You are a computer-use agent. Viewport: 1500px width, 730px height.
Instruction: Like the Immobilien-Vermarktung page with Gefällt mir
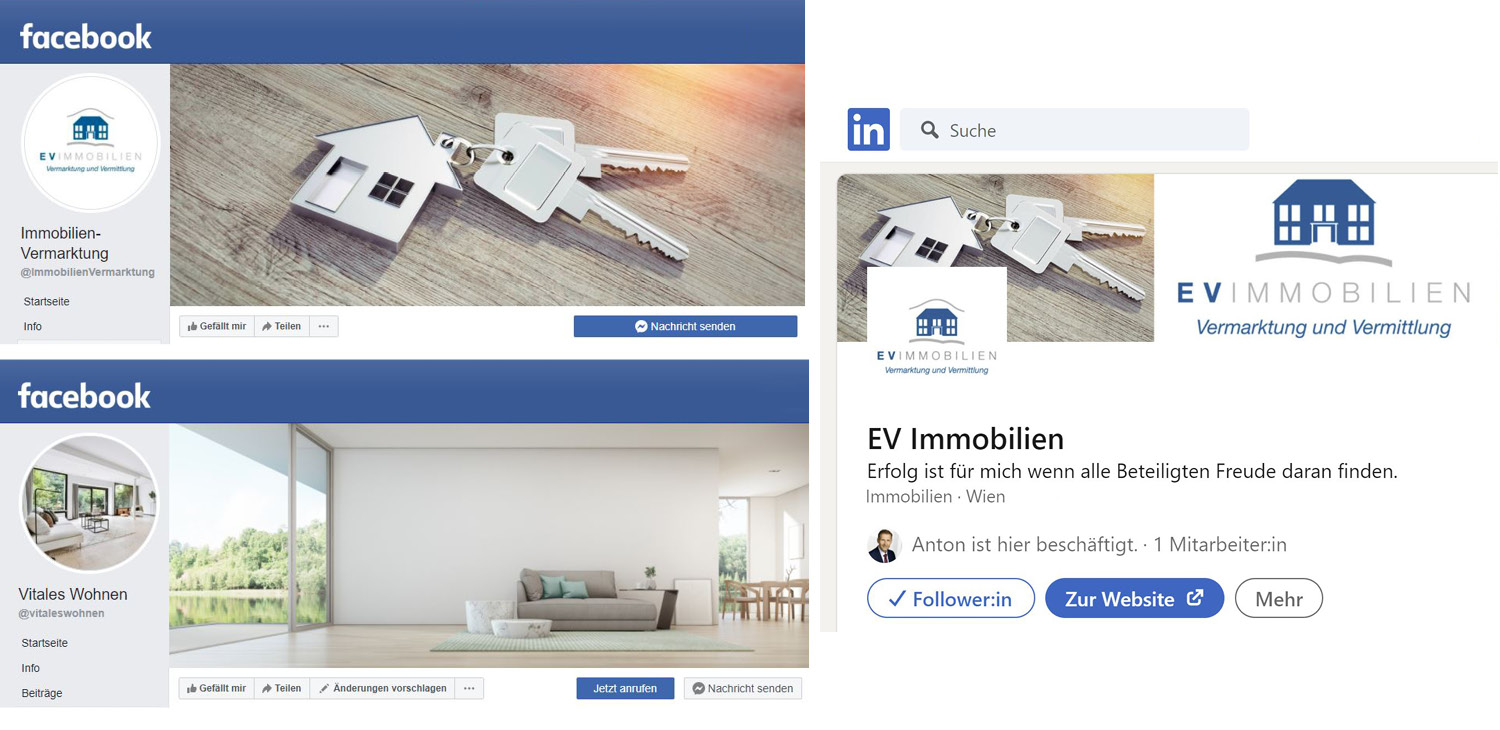tap(217, 326)
